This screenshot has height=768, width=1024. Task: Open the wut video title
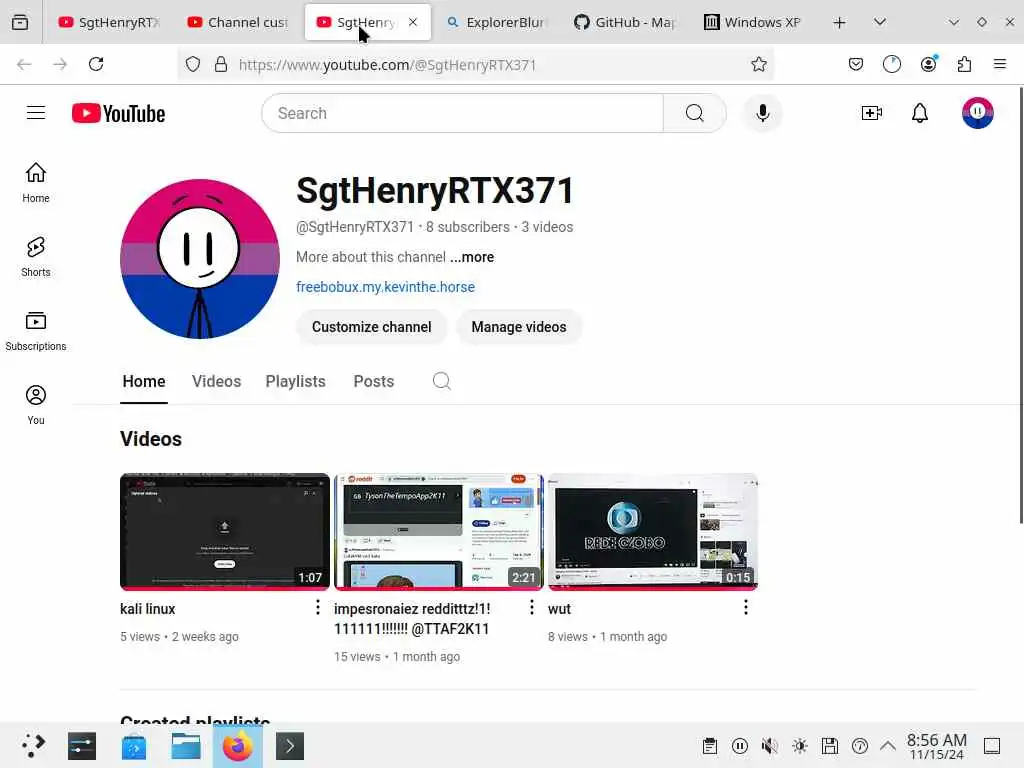(559, 609)
